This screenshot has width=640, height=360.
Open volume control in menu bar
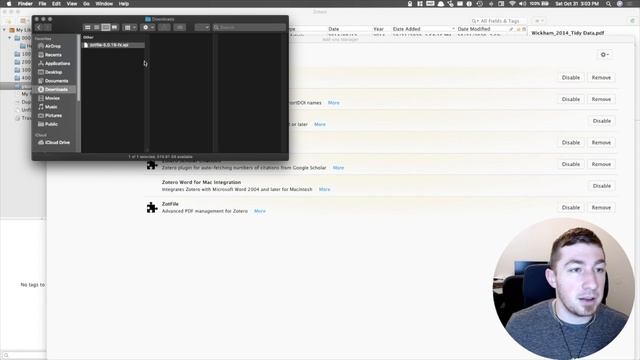point(522,4)
